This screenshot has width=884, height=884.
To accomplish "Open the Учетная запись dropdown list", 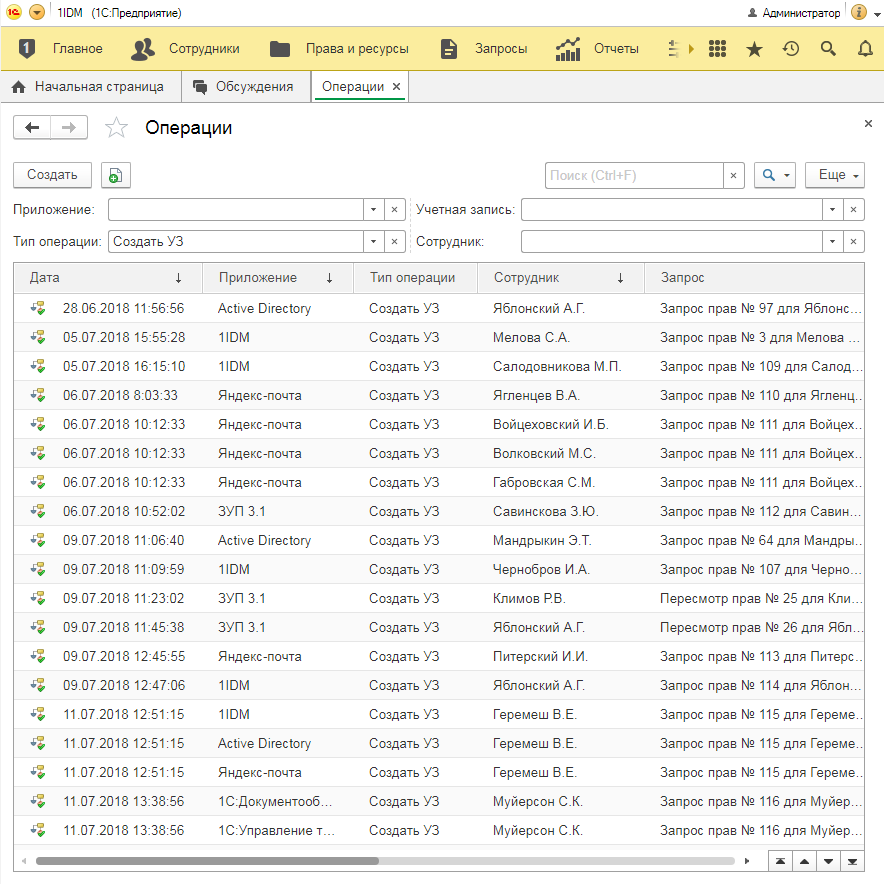I will pos(832,210).
